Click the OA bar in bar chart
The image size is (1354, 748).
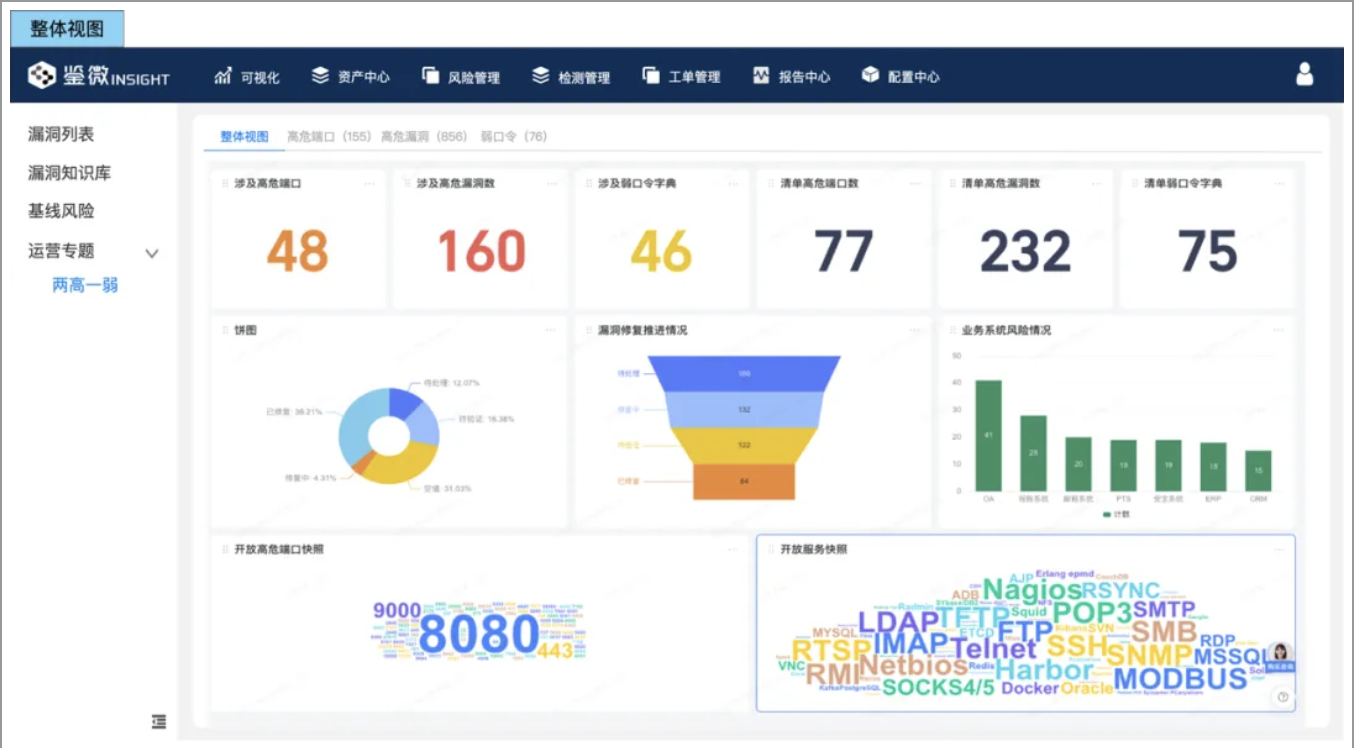[x=988, y=435]
